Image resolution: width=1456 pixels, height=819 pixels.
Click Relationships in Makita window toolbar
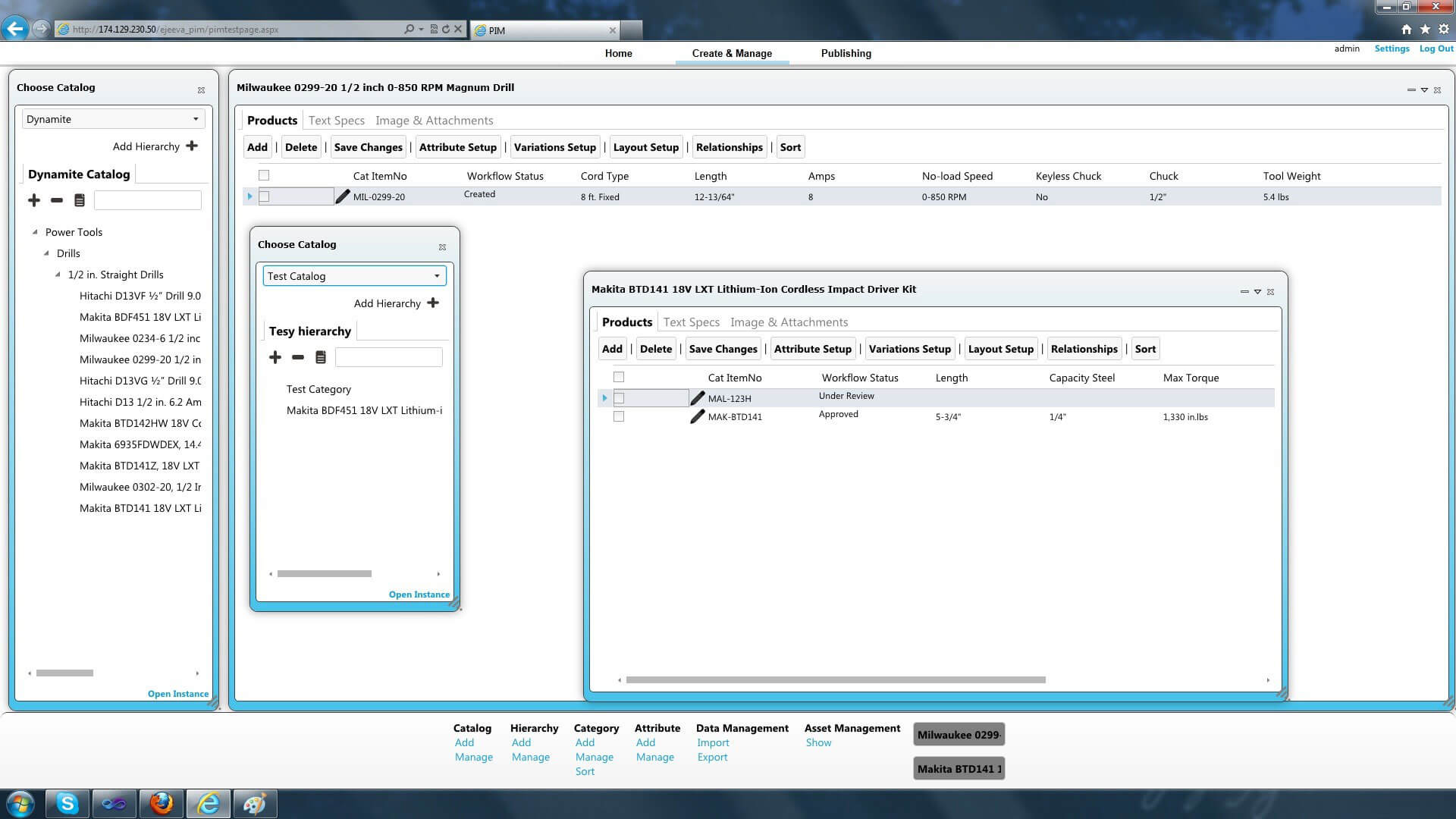pyautogui.click(x=1084, y=349)
